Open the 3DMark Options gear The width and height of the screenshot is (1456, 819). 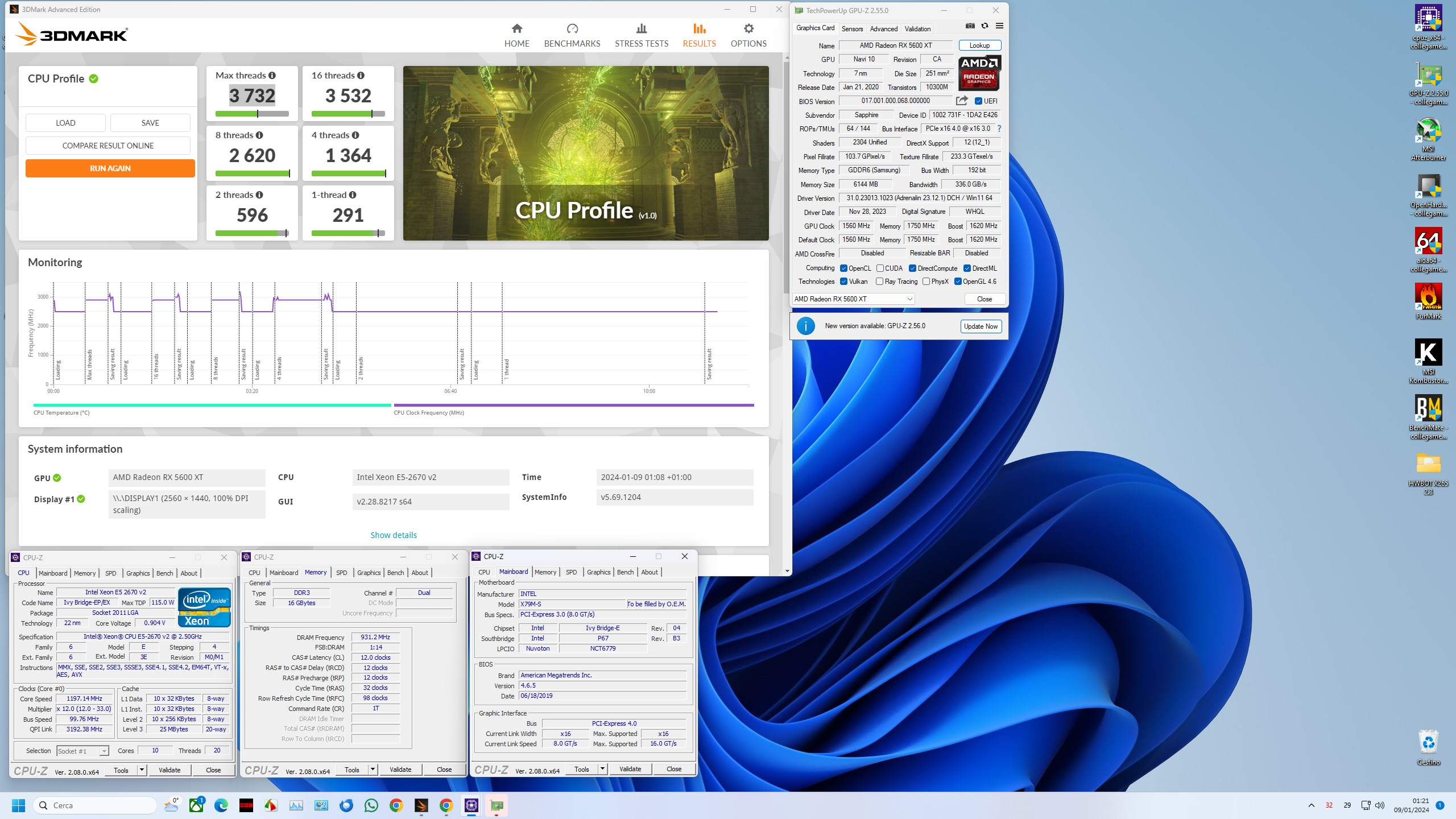point(748,35)
